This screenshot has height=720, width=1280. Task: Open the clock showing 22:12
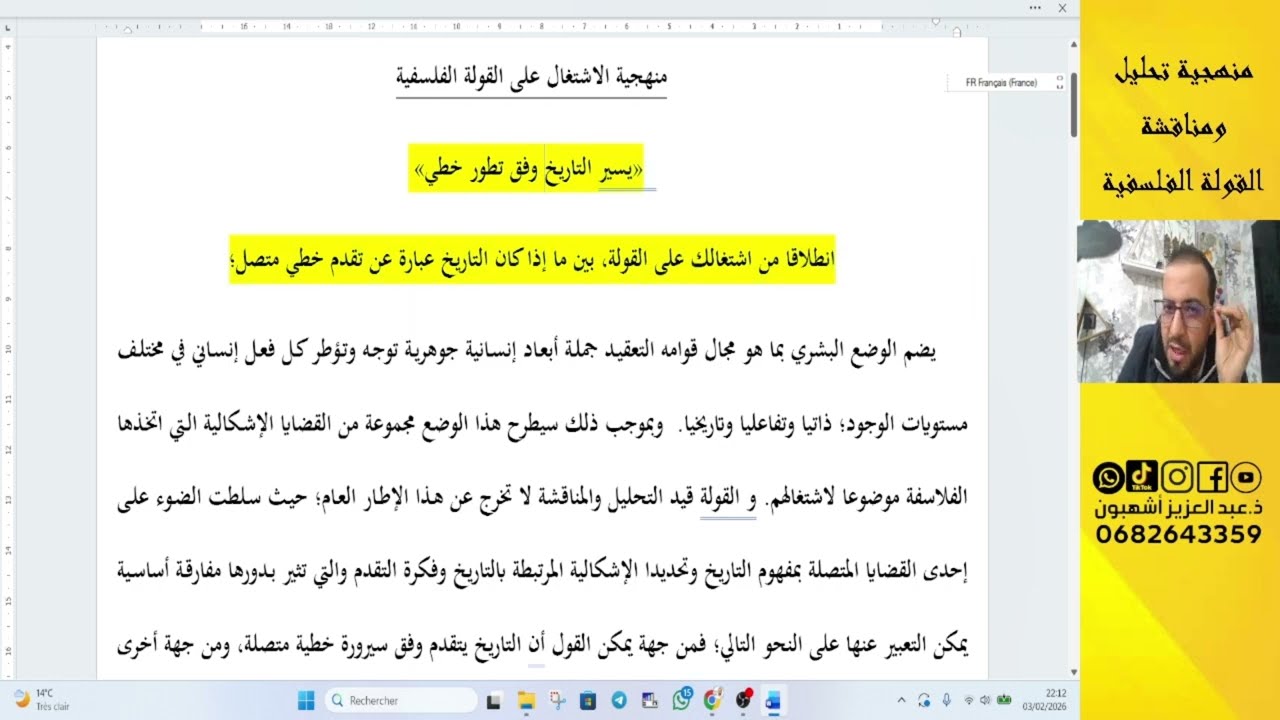click(x=1046, y=700)
